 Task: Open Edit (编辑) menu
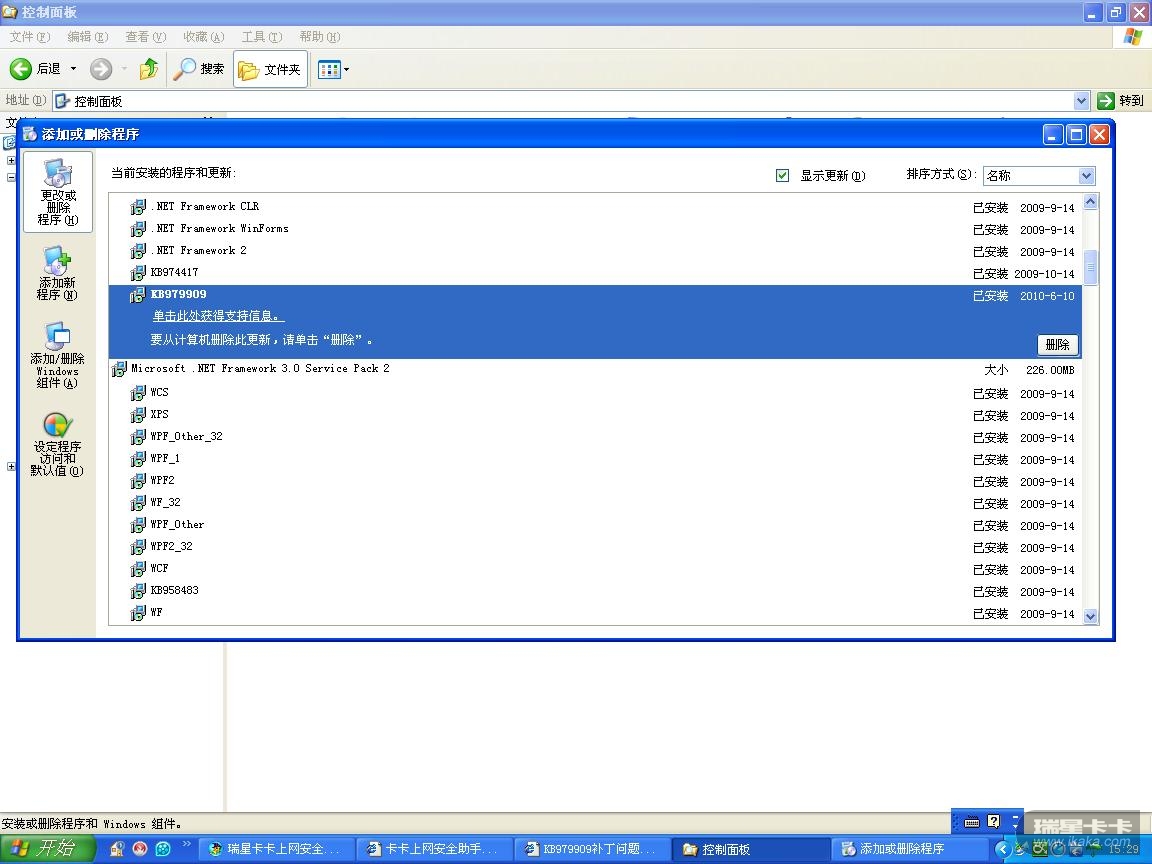[x=87, y=37]
